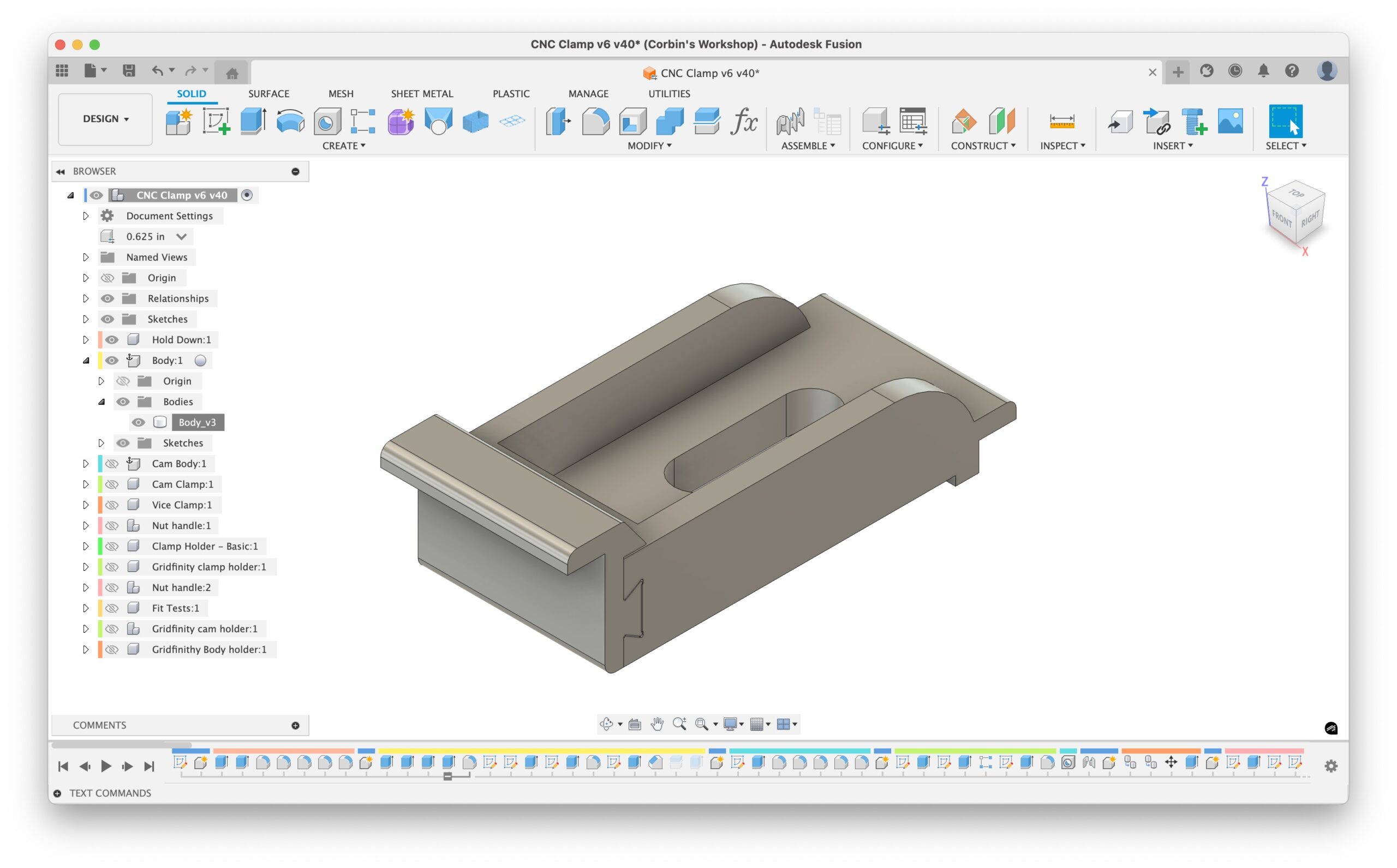Click the Joint assemble icon
The width and height of the screenshot is (1397, 868).
[790, 121]
